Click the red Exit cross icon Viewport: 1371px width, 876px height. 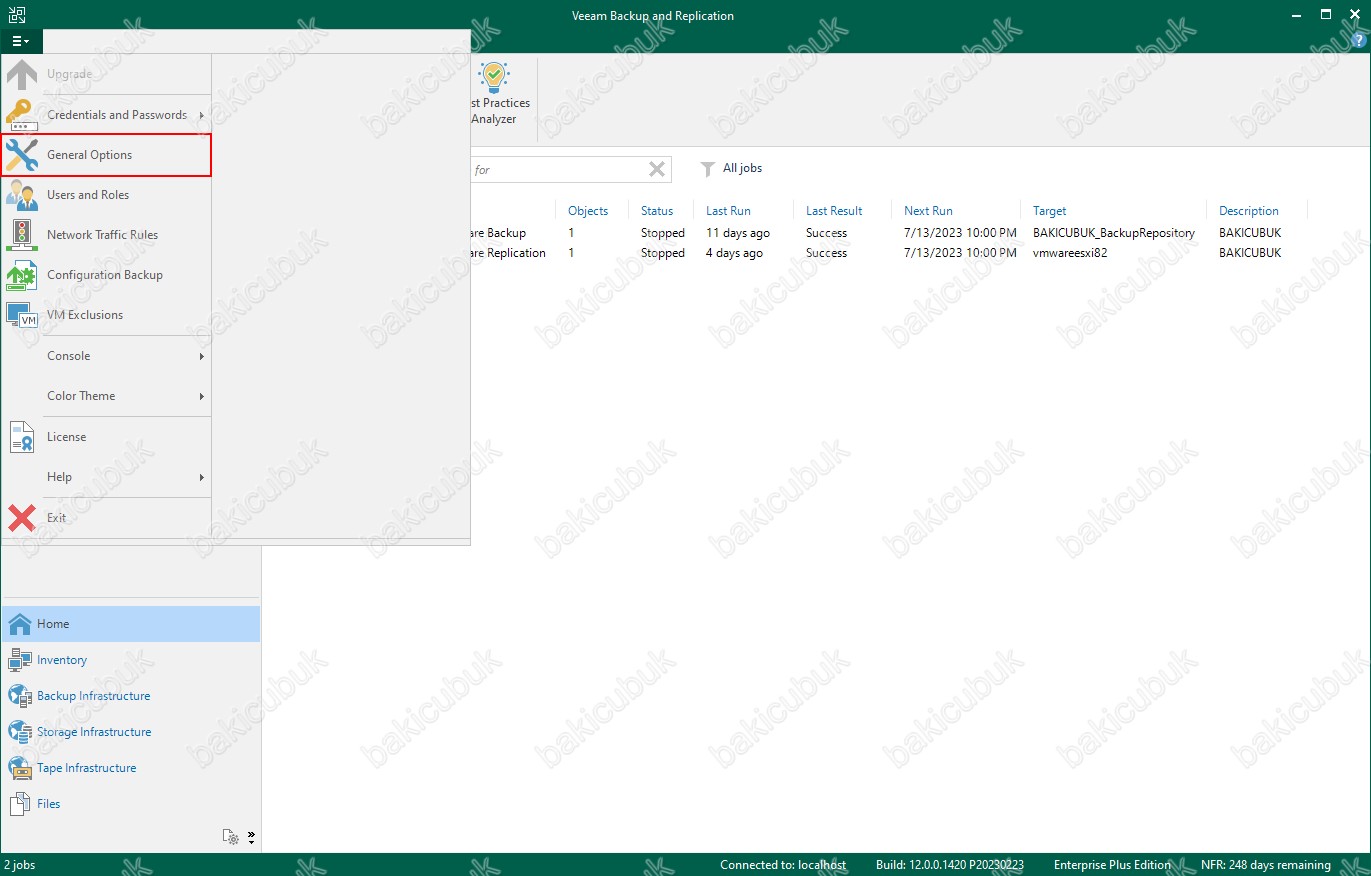(22, 518)
